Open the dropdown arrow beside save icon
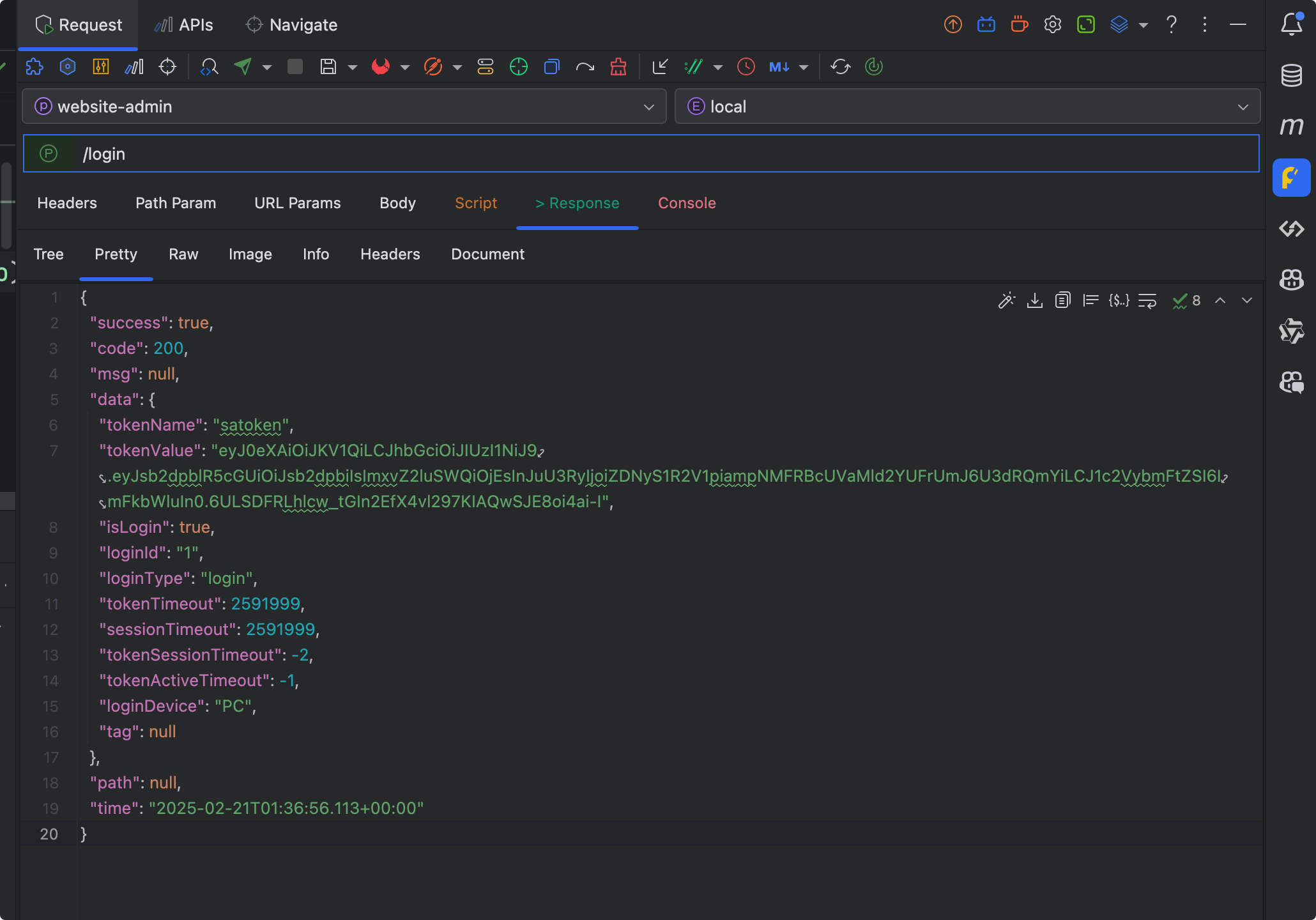This screenshot has height=920, width=1316. click(x=352, y=67)
